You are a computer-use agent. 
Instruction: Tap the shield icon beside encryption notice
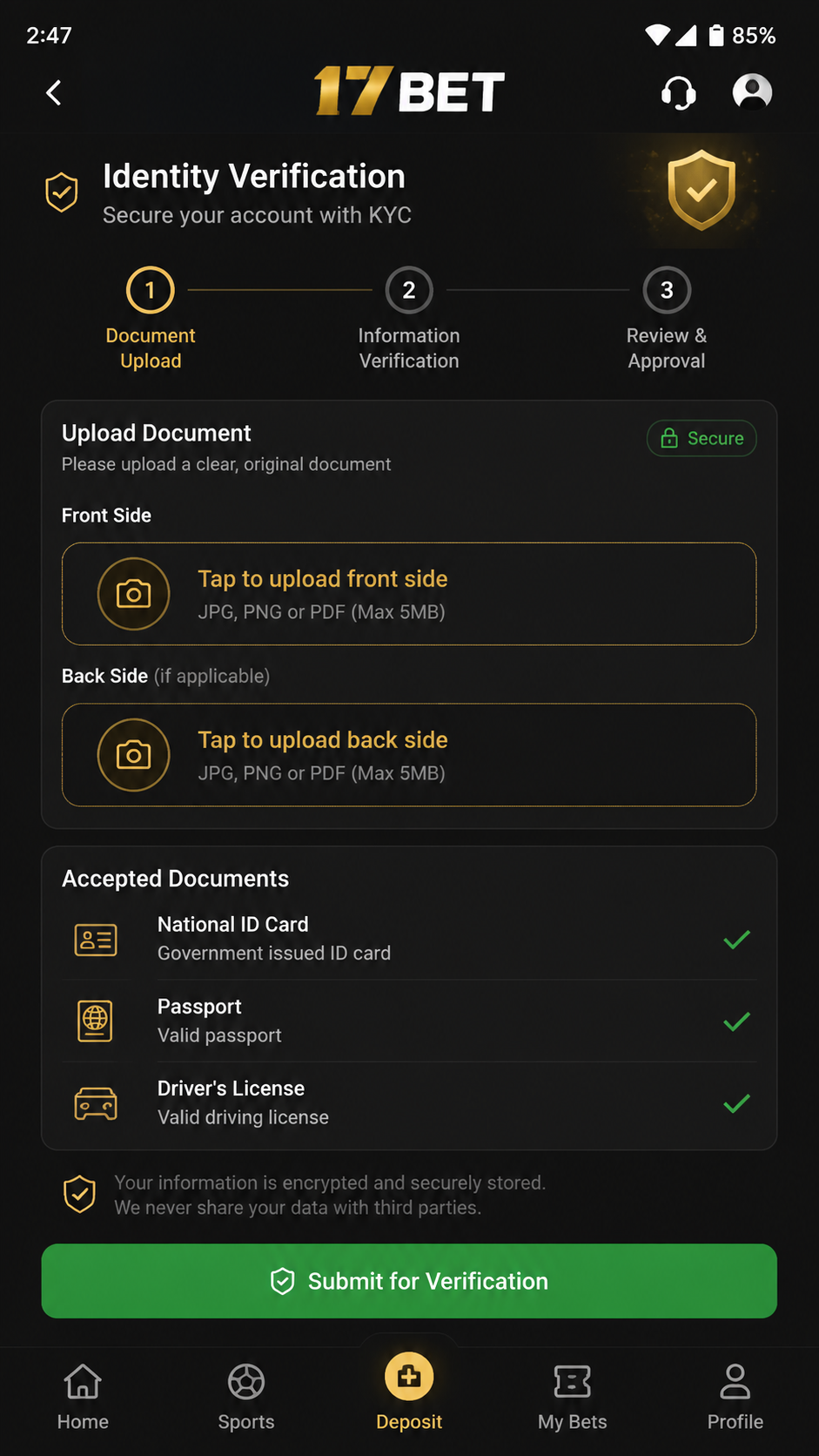[79, 1195]
